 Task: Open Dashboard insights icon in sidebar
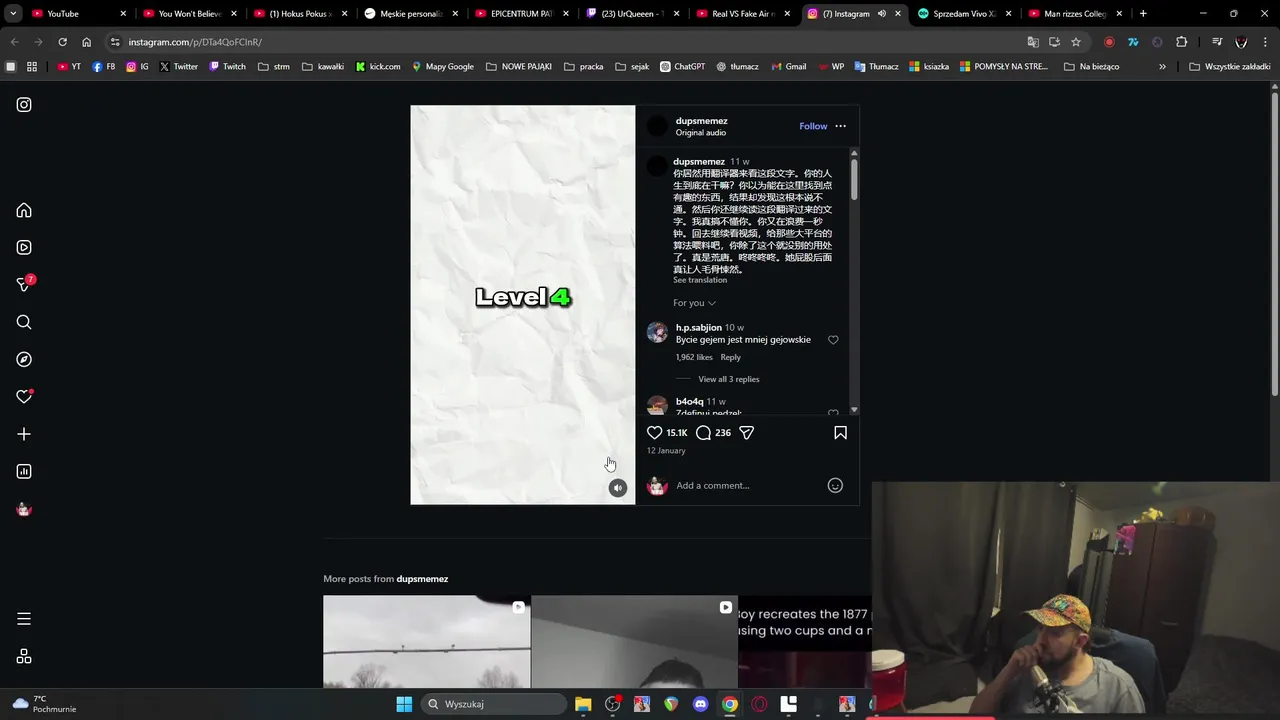point(24,471)
